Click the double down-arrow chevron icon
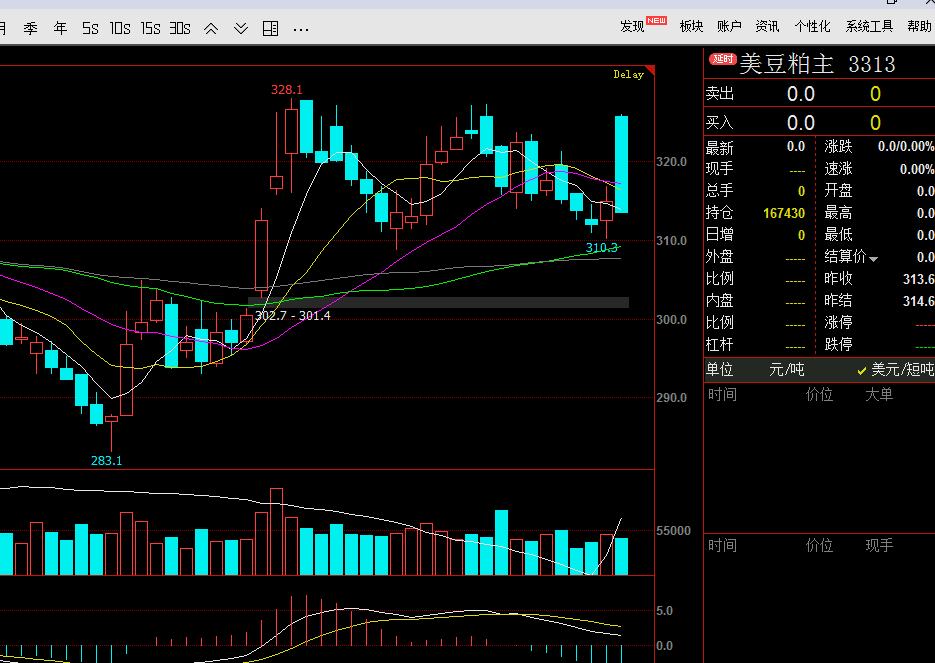Image resolution: width=935 pixels, height=663 pixels. [x=241, y=28]
